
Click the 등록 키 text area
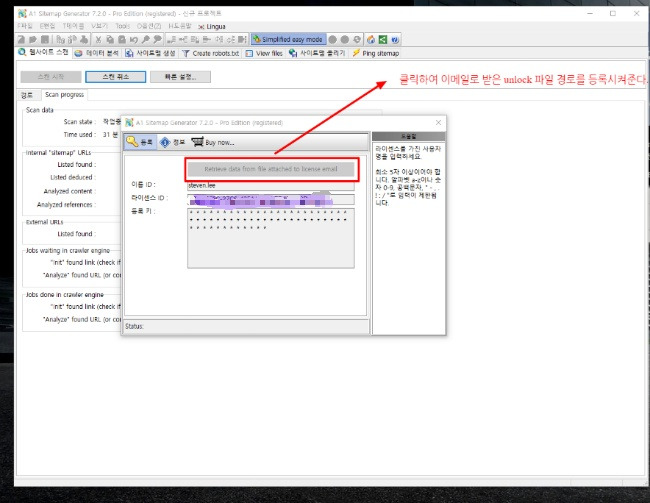pyautogui.click(x=271, y=238)
